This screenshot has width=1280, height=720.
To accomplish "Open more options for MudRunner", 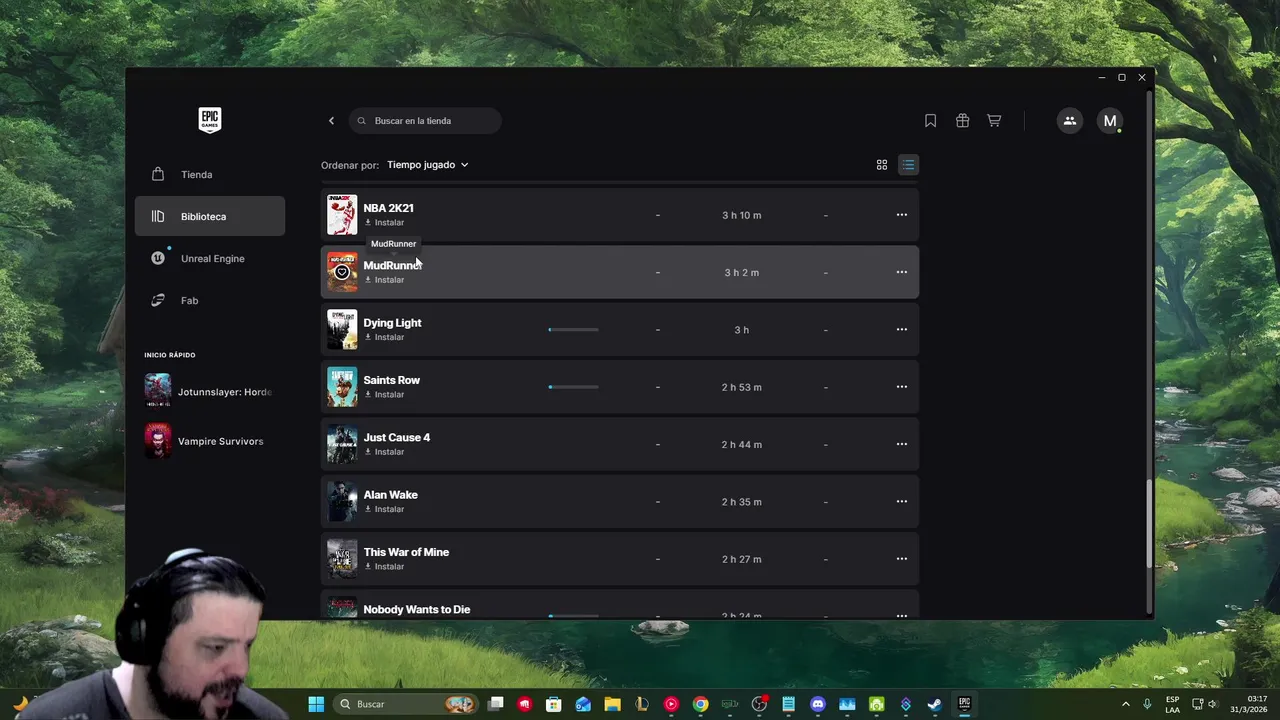I will pos(902,272).
